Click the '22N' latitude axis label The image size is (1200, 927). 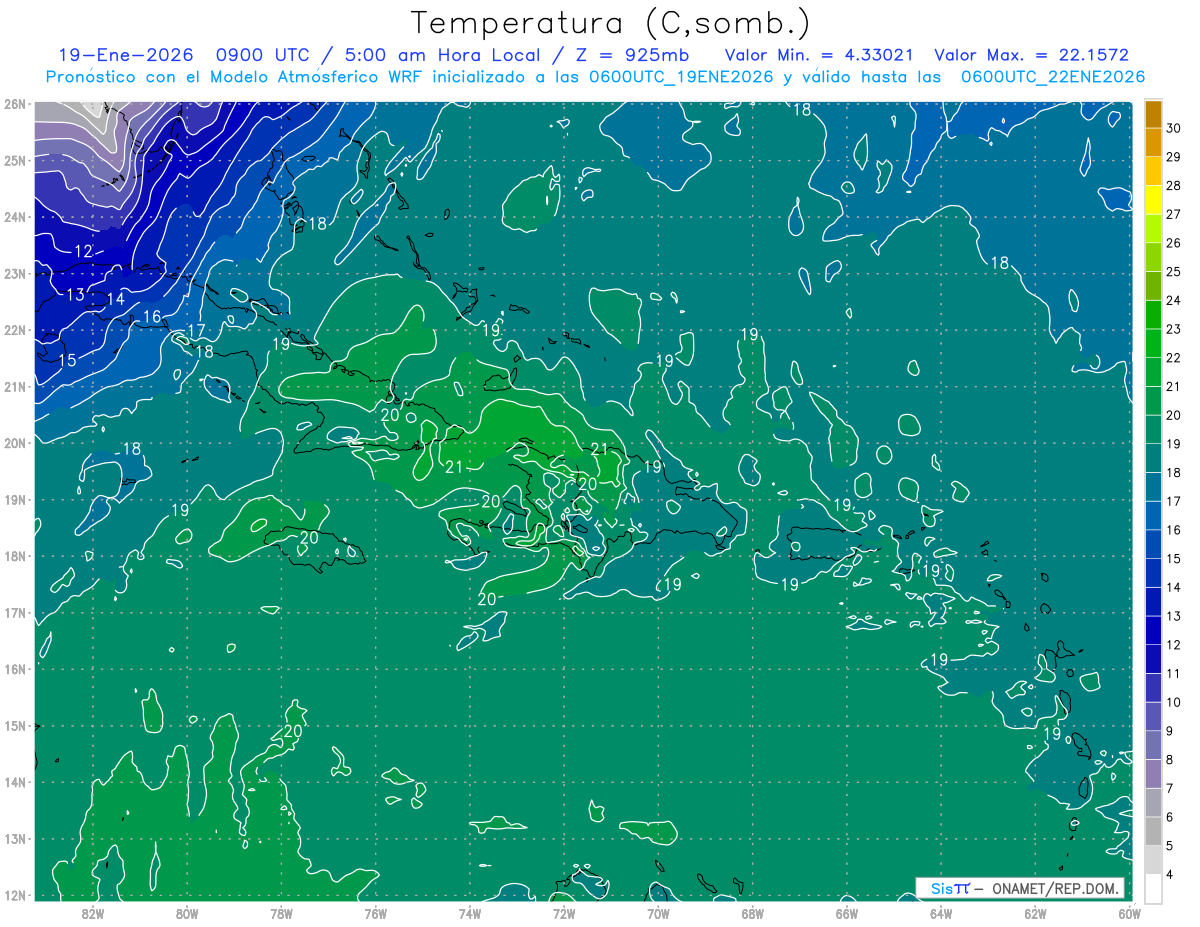coord(14,330)
